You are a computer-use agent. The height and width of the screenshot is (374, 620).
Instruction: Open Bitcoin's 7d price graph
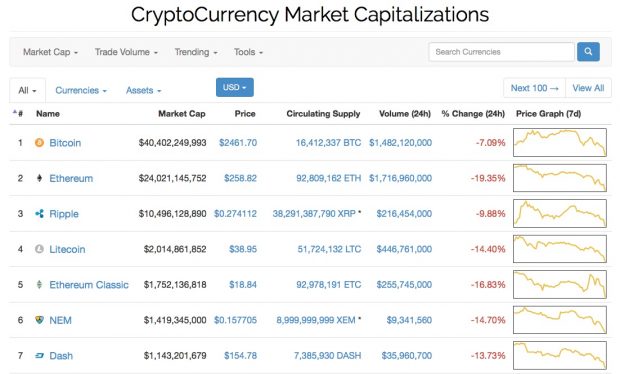pos(560,142)
